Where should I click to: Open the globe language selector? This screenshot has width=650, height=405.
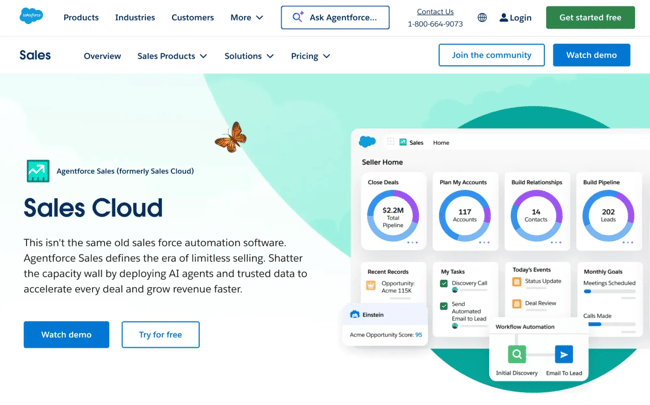pos(482,17)
